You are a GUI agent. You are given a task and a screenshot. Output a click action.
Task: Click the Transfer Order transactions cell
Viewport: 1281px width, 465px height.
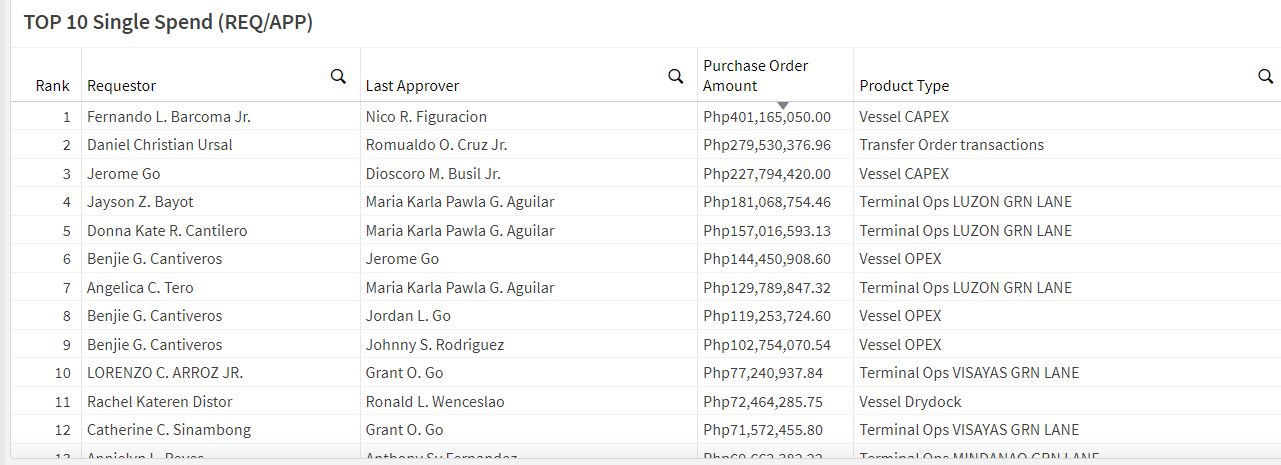pyautogui.click(x=951, y=145)
